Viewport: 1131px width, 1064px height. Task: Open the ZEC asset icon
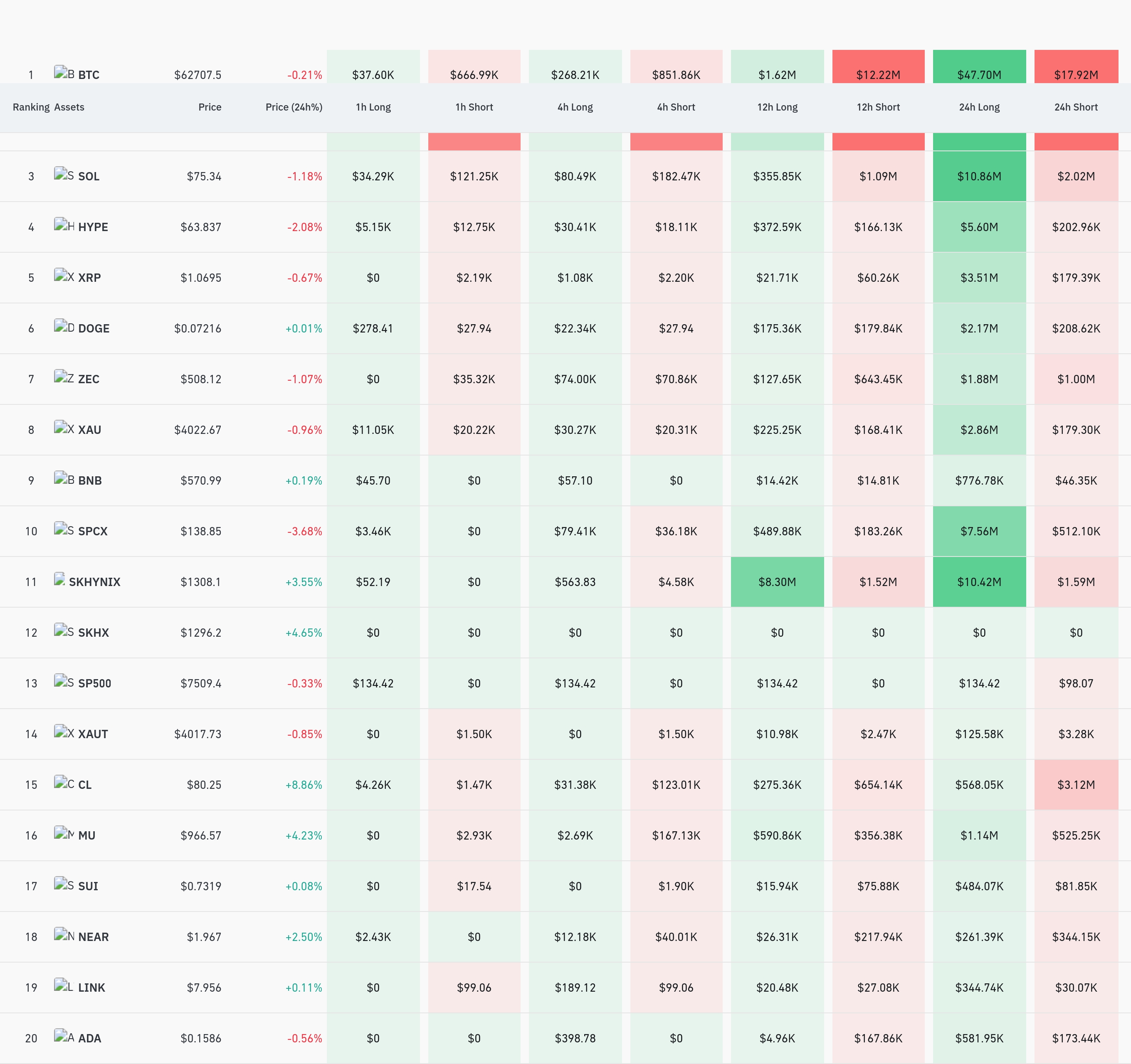(x=64, y=377)
